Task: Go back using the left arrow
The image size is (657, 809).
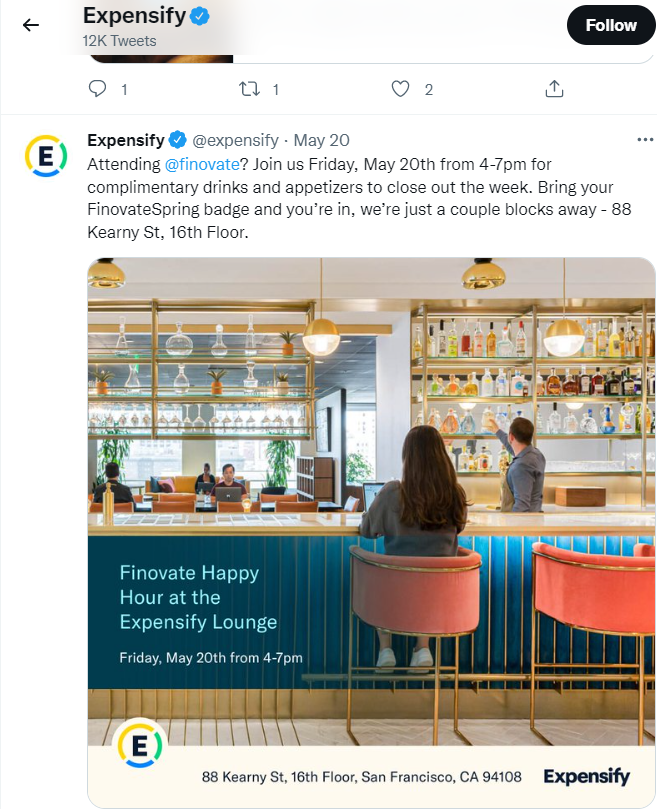Action: (x=31, y=25)
